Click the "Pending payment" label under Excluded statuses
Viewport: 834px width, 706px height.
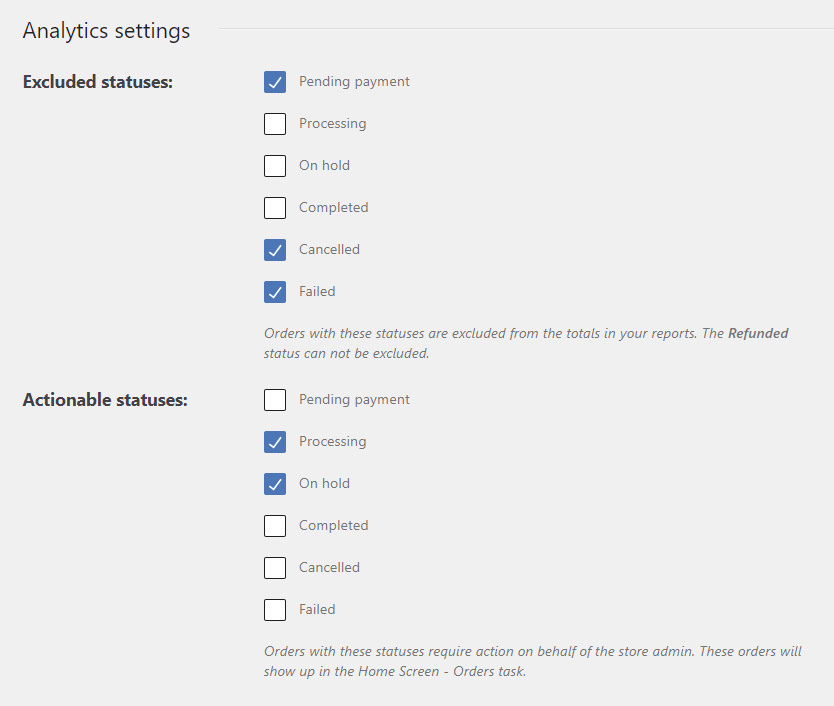coord(354,82)
